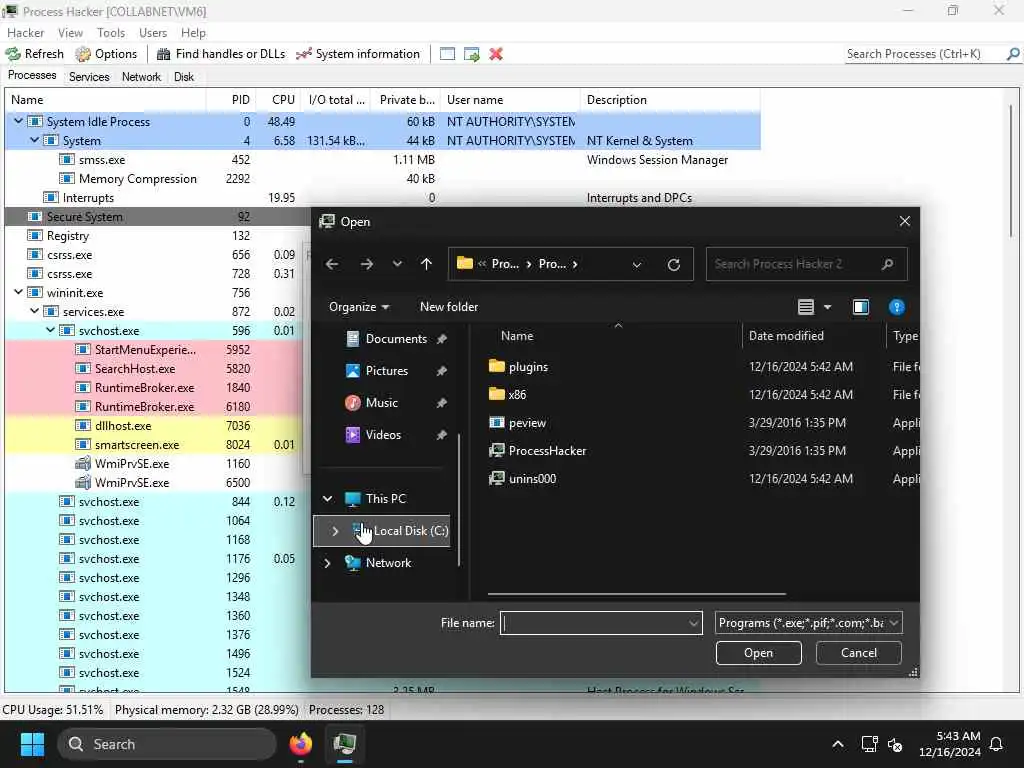This screenshot has height=768, width=1024.
Task: Sort by the PID column header
Action: pos(231,100)
